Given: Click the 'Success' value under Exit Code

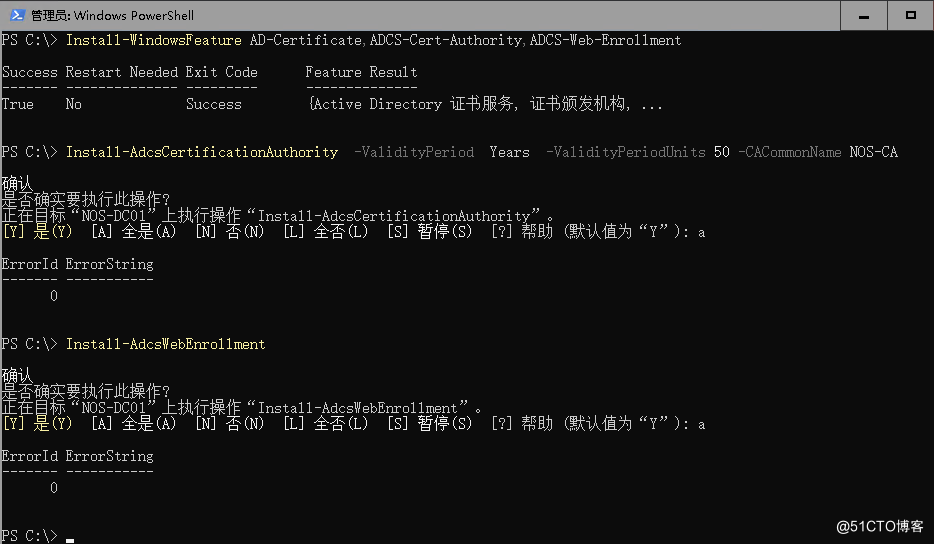Looking at the screenshot, I should [213, 104].
